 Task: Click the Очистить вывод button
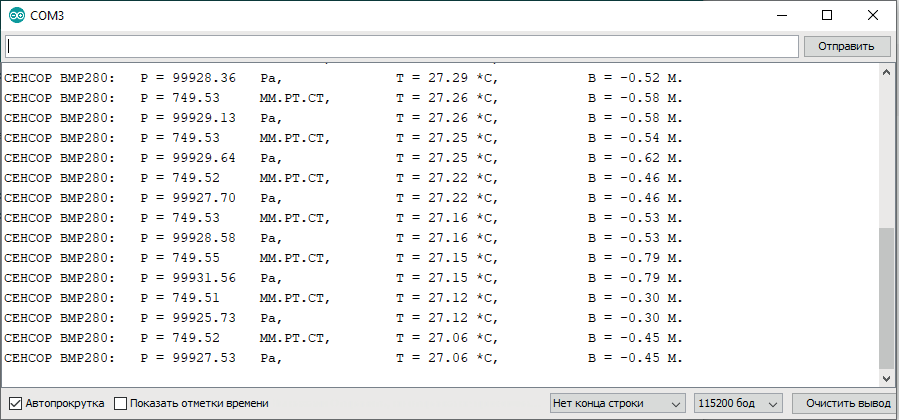pyautogui.click(x=841, y=403)
